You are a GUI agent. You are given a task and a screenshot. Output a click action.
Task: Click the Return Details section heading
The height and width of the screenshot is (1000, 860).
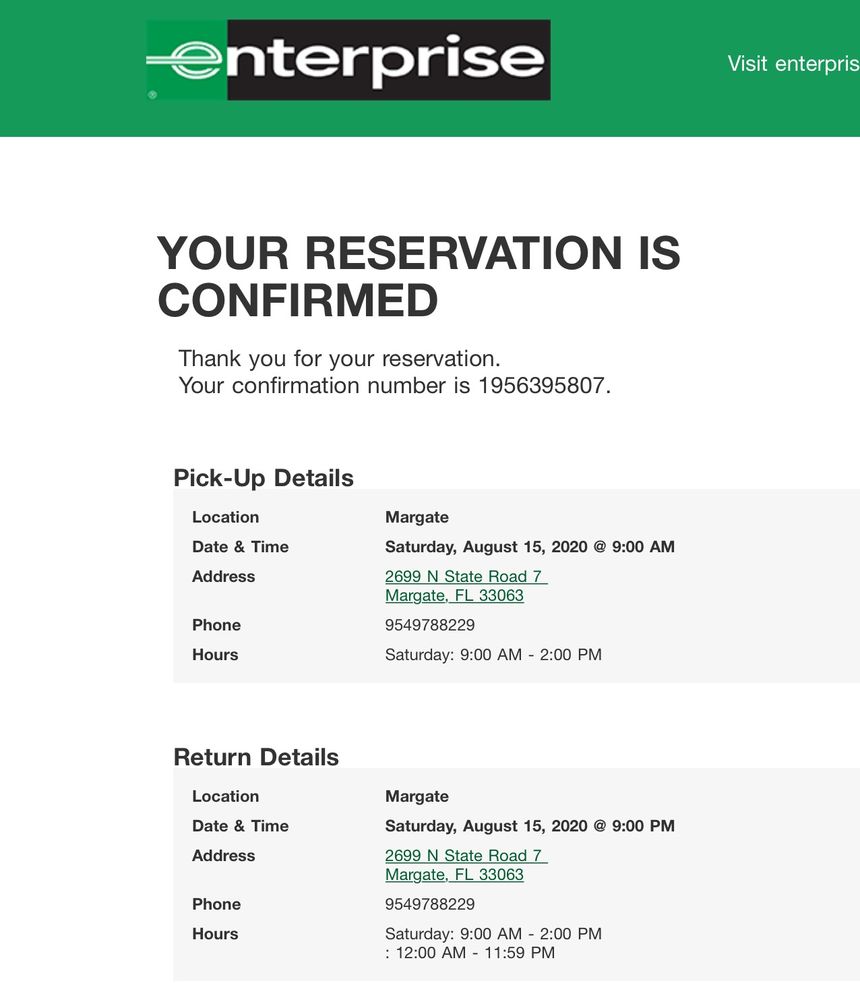click(x=256, y=757)
